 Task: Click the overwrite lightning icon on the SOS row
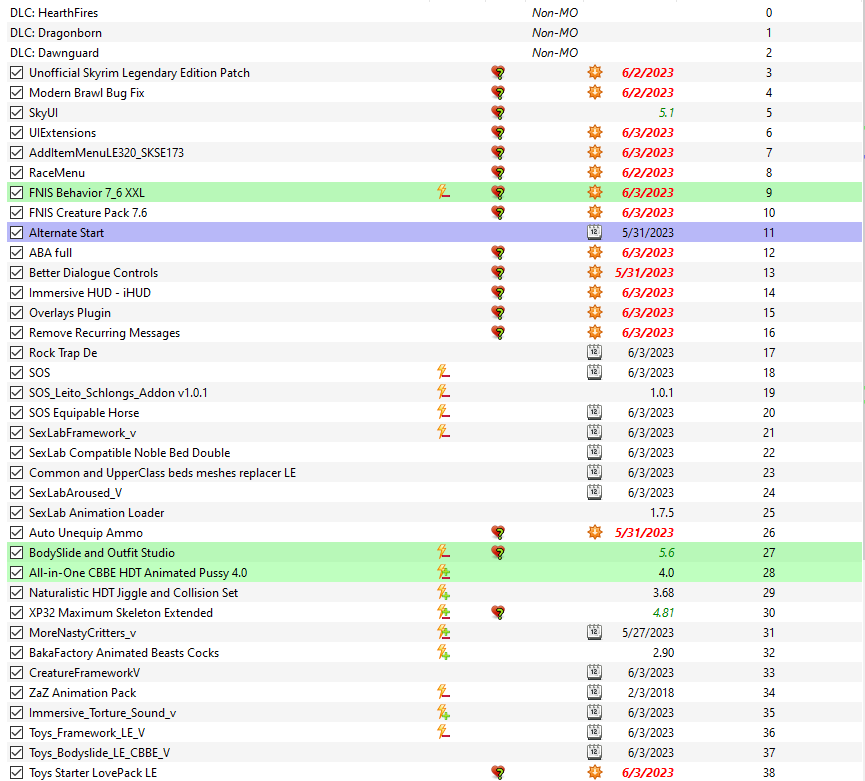tap(444, 372)
